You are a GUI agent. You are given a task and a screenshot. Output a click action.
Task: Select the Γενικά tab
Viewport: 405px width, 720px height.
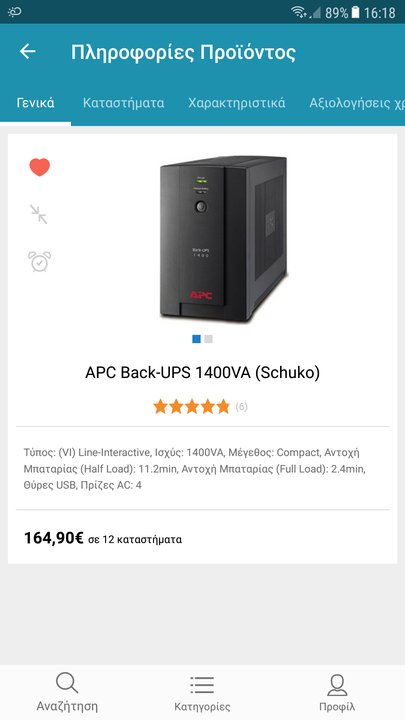[x=35, y=103]
